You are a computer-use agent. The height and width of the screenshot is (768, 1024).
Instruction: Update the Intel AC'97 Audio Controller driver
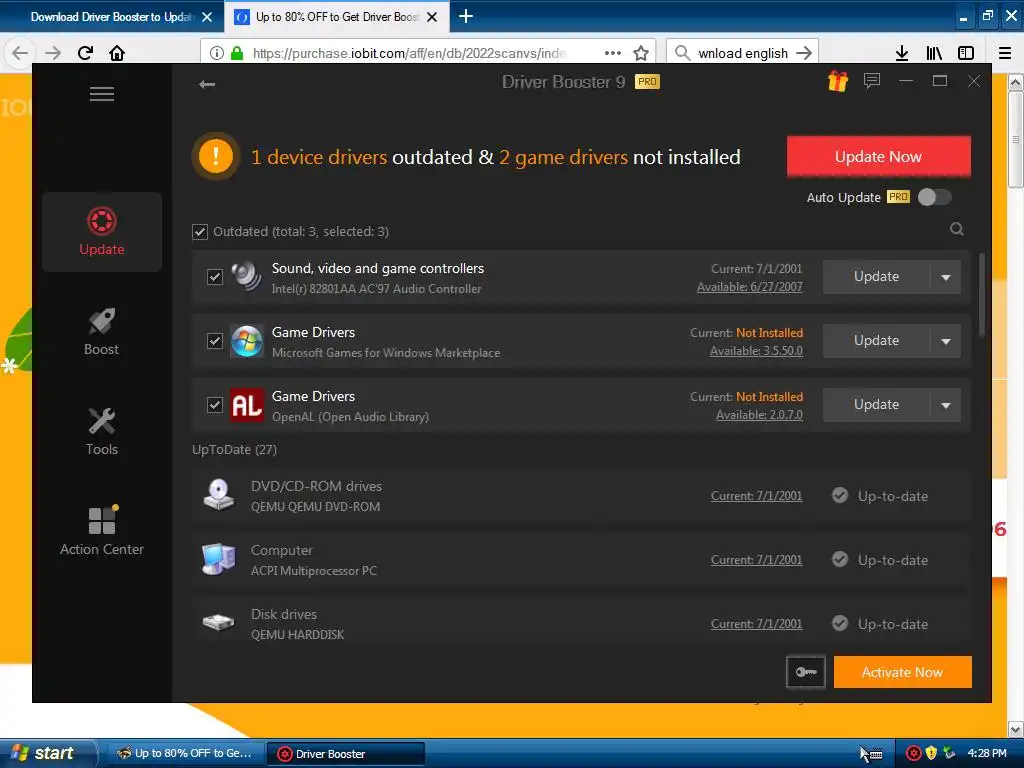tap(876, 277)
